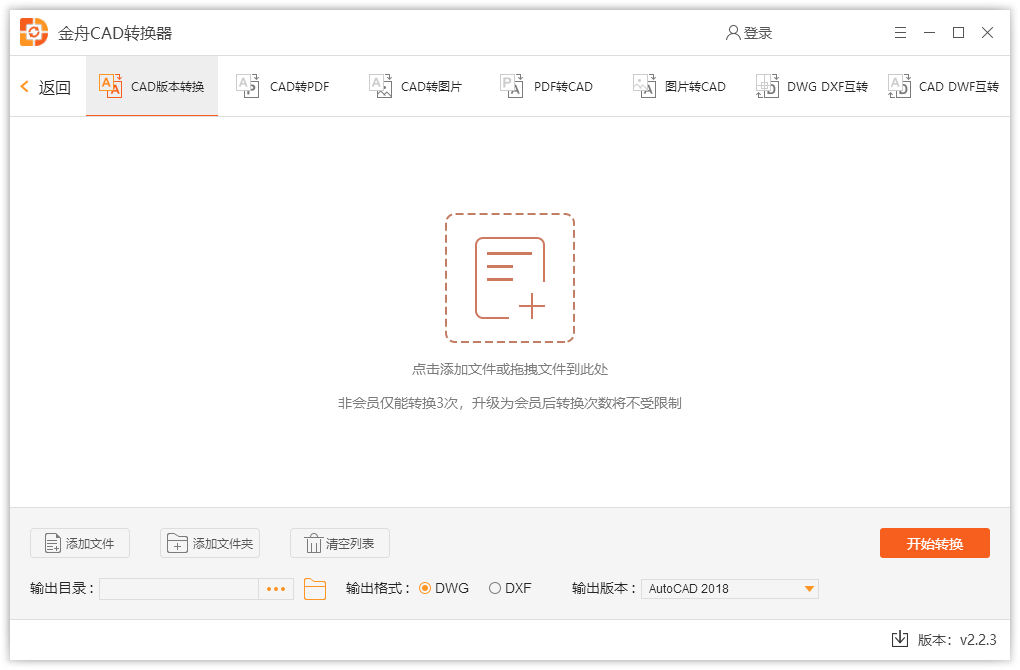The height and width of the screenshot is (670, 1020).
Task: Open the output folder icon near 输出格式
Action: [x=314, y=588]
